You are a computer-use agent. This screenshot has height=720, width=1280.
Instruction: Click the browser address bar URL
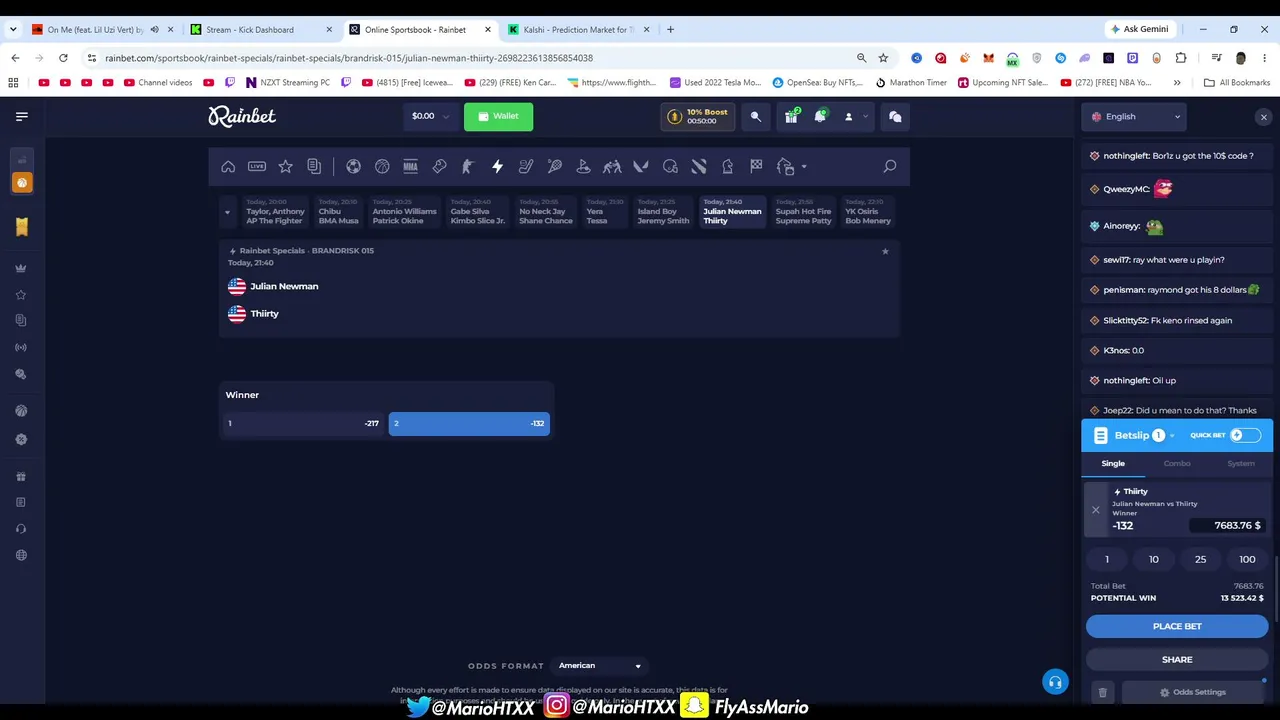pyautogui.click(x=349, y=58)
